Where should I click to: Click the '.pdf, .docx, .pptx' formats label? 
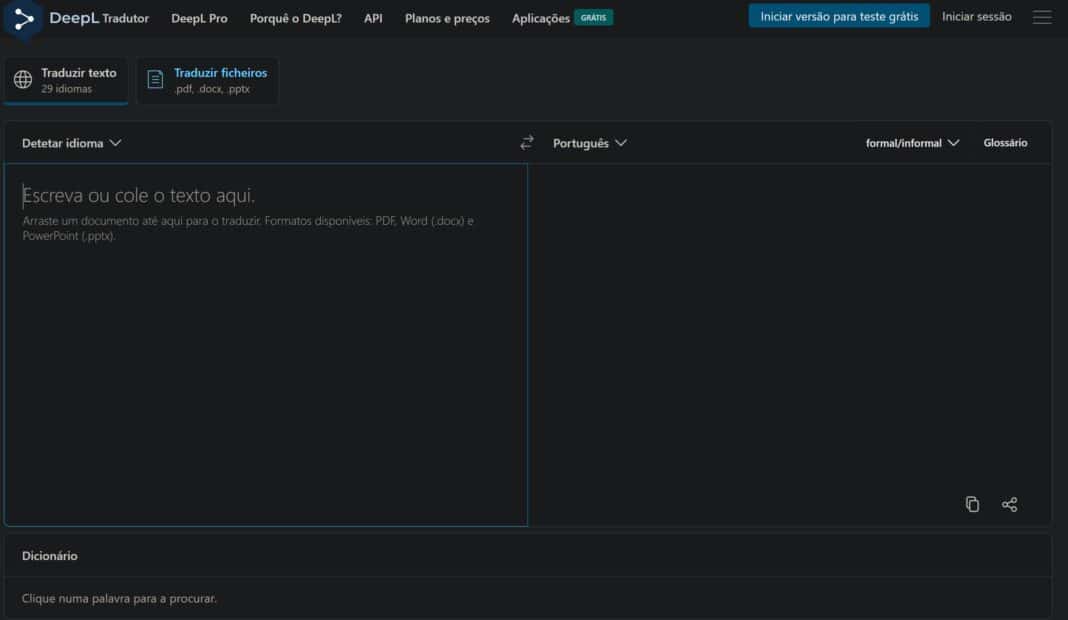211,89
